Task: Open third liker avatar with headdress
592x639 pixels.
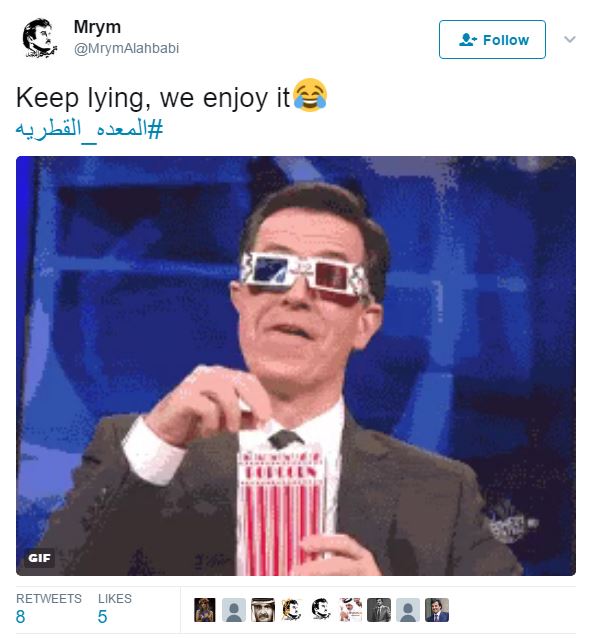Action: point(263,610)
